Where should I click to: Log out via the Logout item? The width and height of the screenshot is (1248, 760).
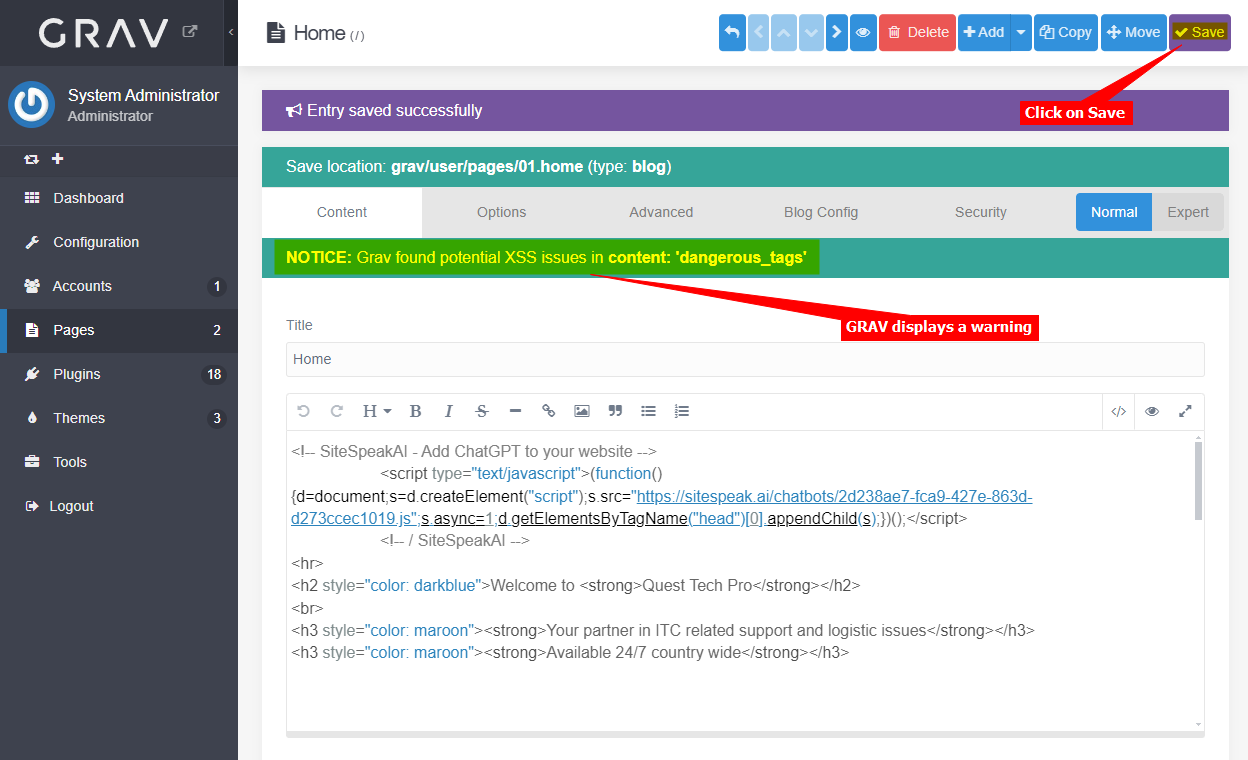click(x=119, y=506)
